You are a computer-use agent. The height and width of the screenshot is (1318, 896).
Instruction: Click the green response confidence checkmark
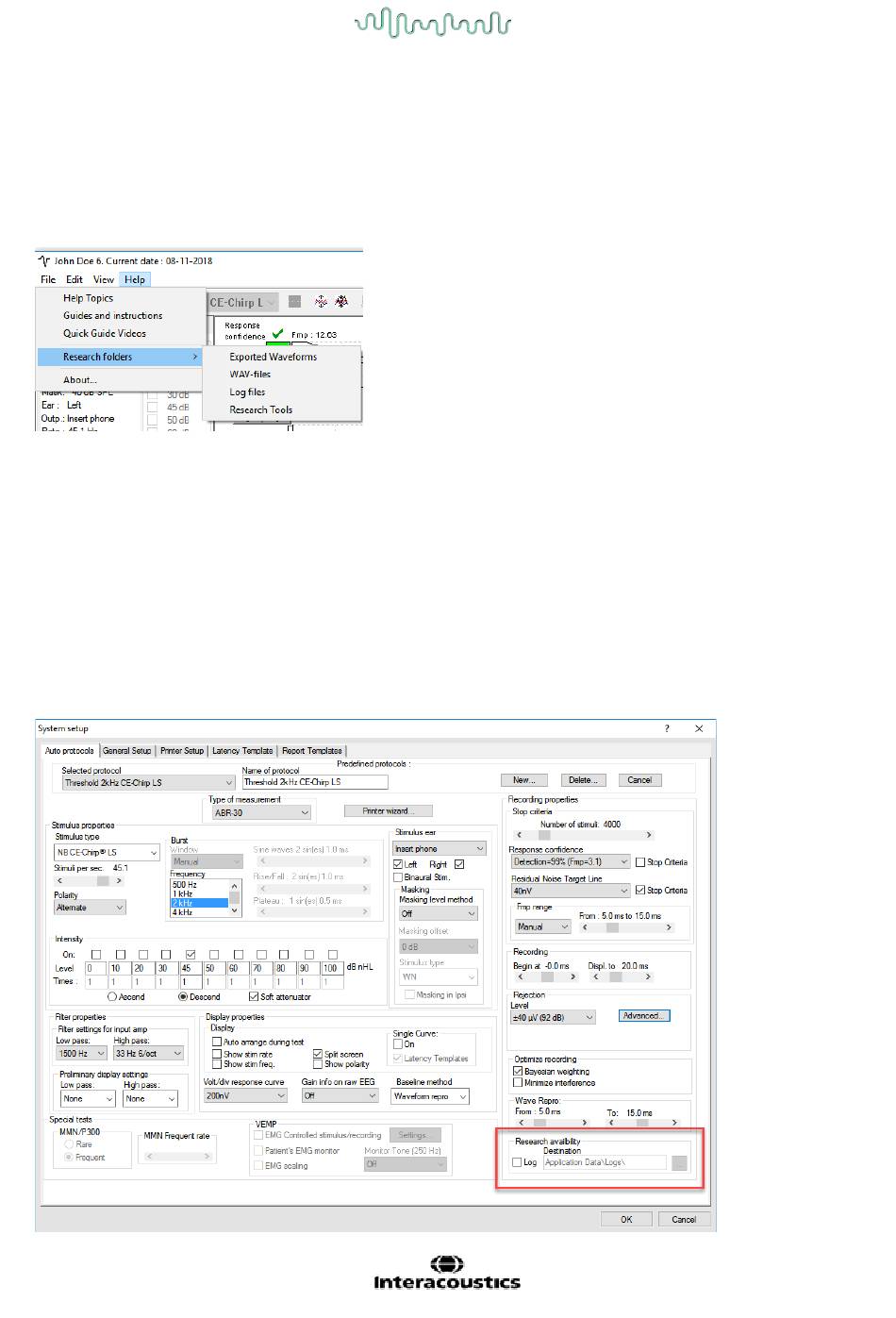276,333
